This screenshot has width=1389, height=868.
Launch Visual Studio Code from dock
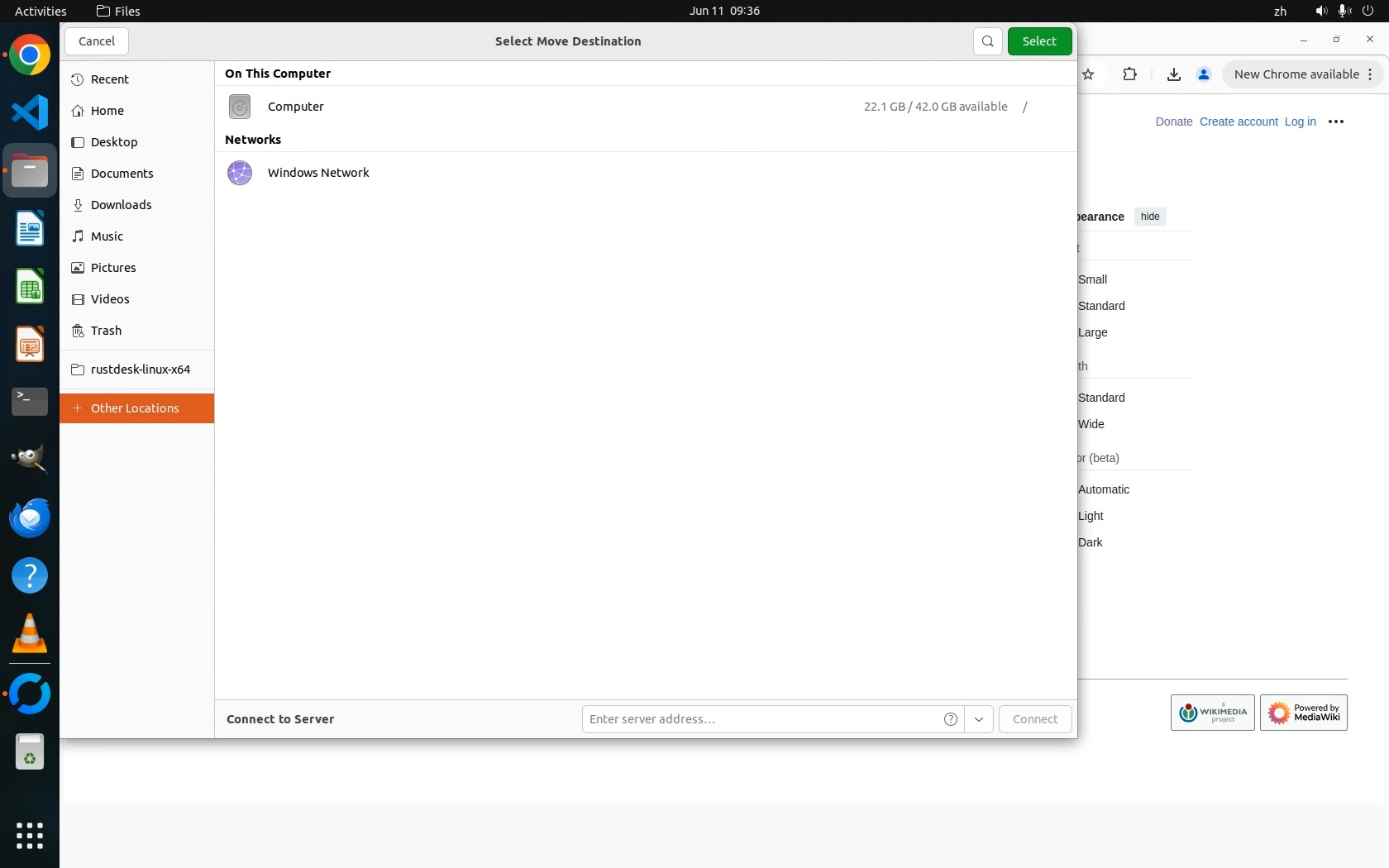click(x=30, y=112)
